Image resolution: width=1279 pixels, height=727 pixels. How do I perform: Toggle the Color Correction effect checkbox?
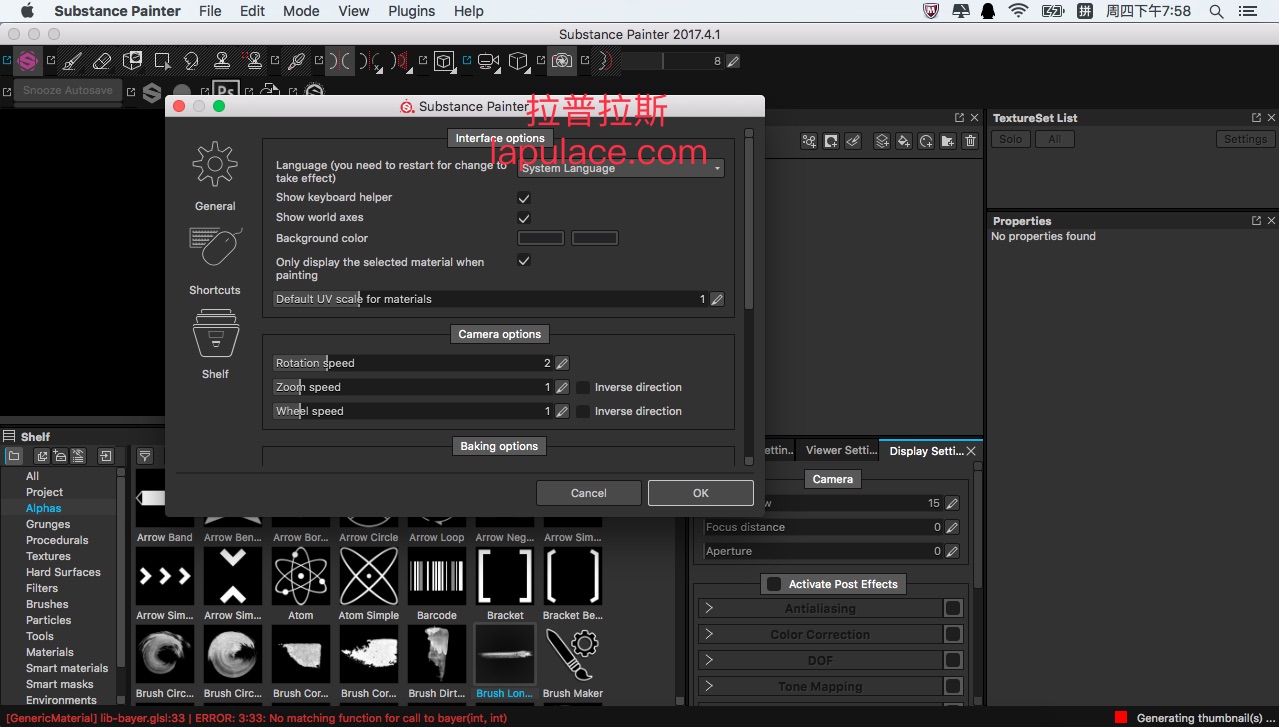pos(953,634)
